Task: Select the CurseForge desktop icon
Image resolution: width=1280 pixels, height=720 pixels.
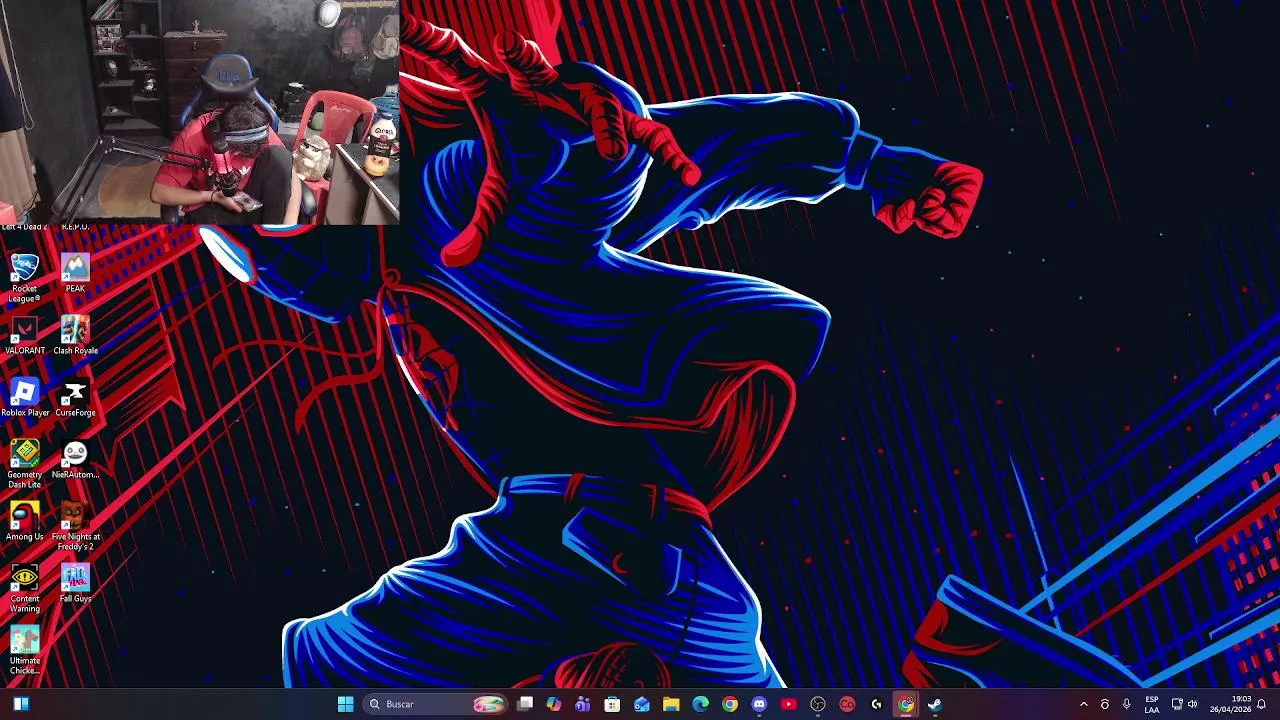Action: pos(75,398)
